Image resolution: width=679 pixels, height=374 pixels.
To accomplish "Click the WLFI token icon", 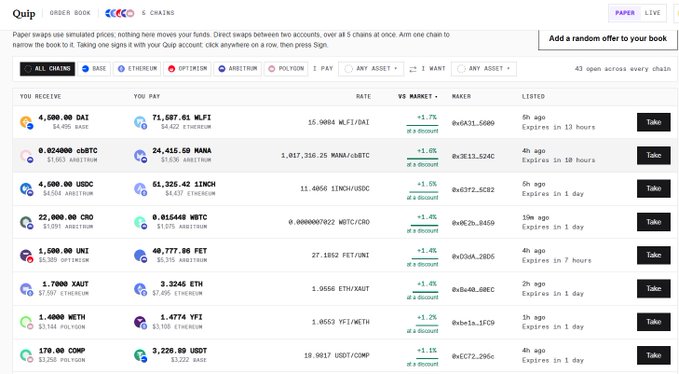I will coord(140,123).
